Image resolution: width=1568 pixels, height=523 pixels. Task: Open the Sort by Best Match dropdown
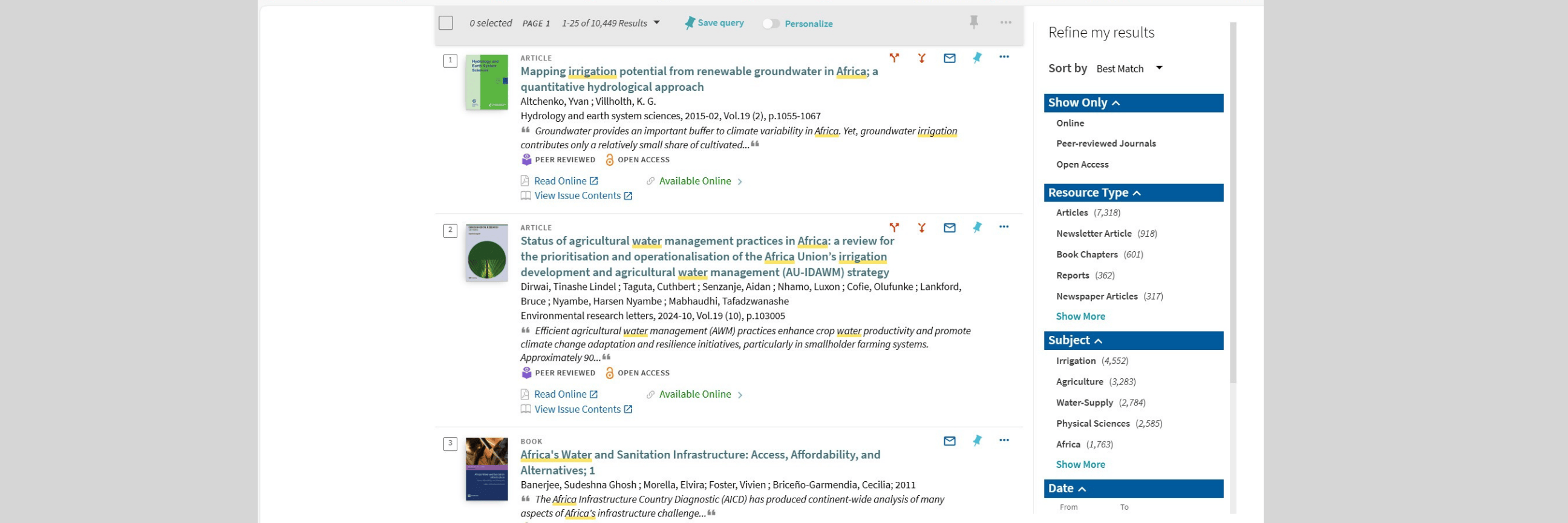click(x=1129, y=69)
